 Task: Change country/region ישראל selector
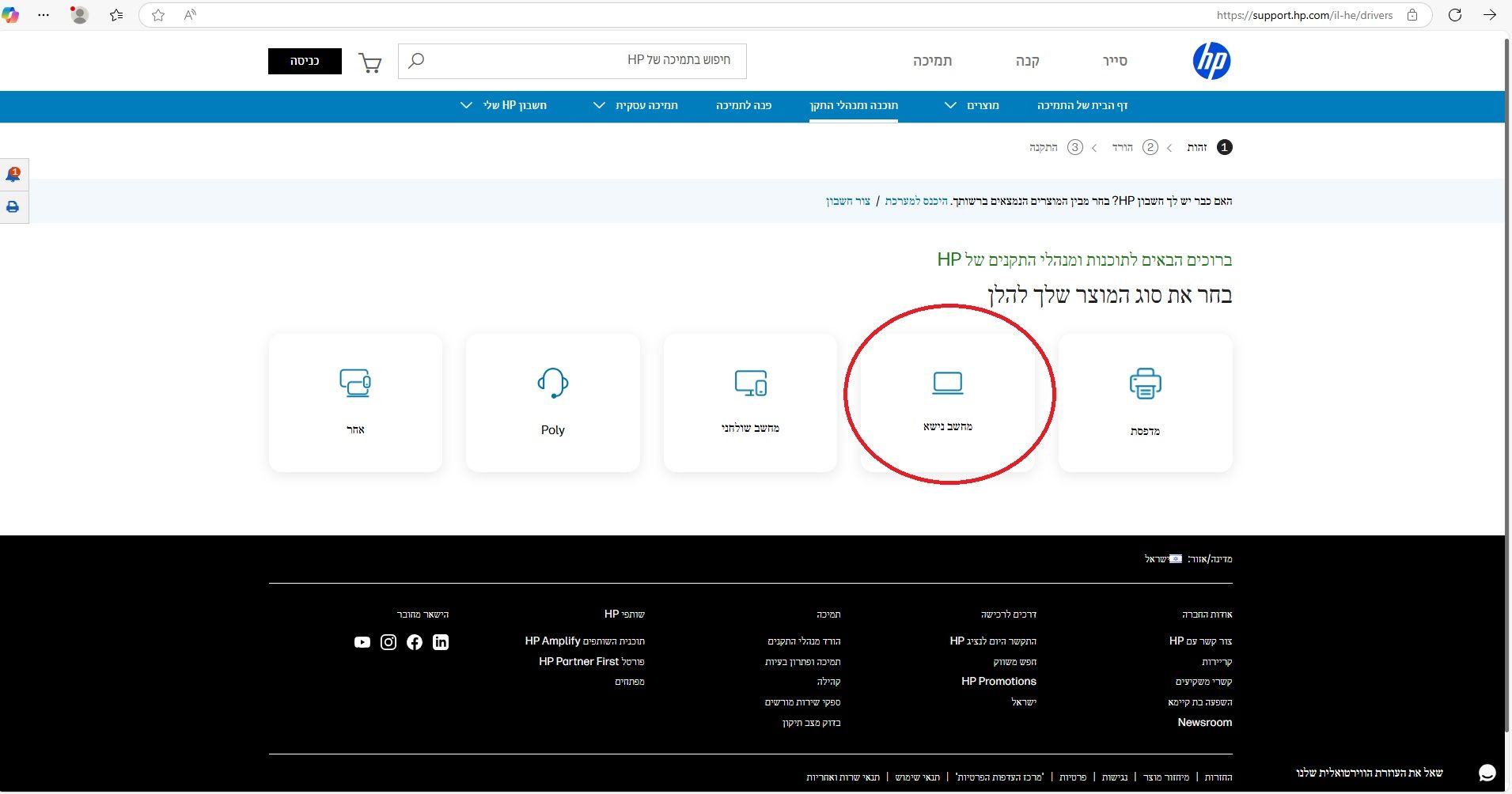1163,559
